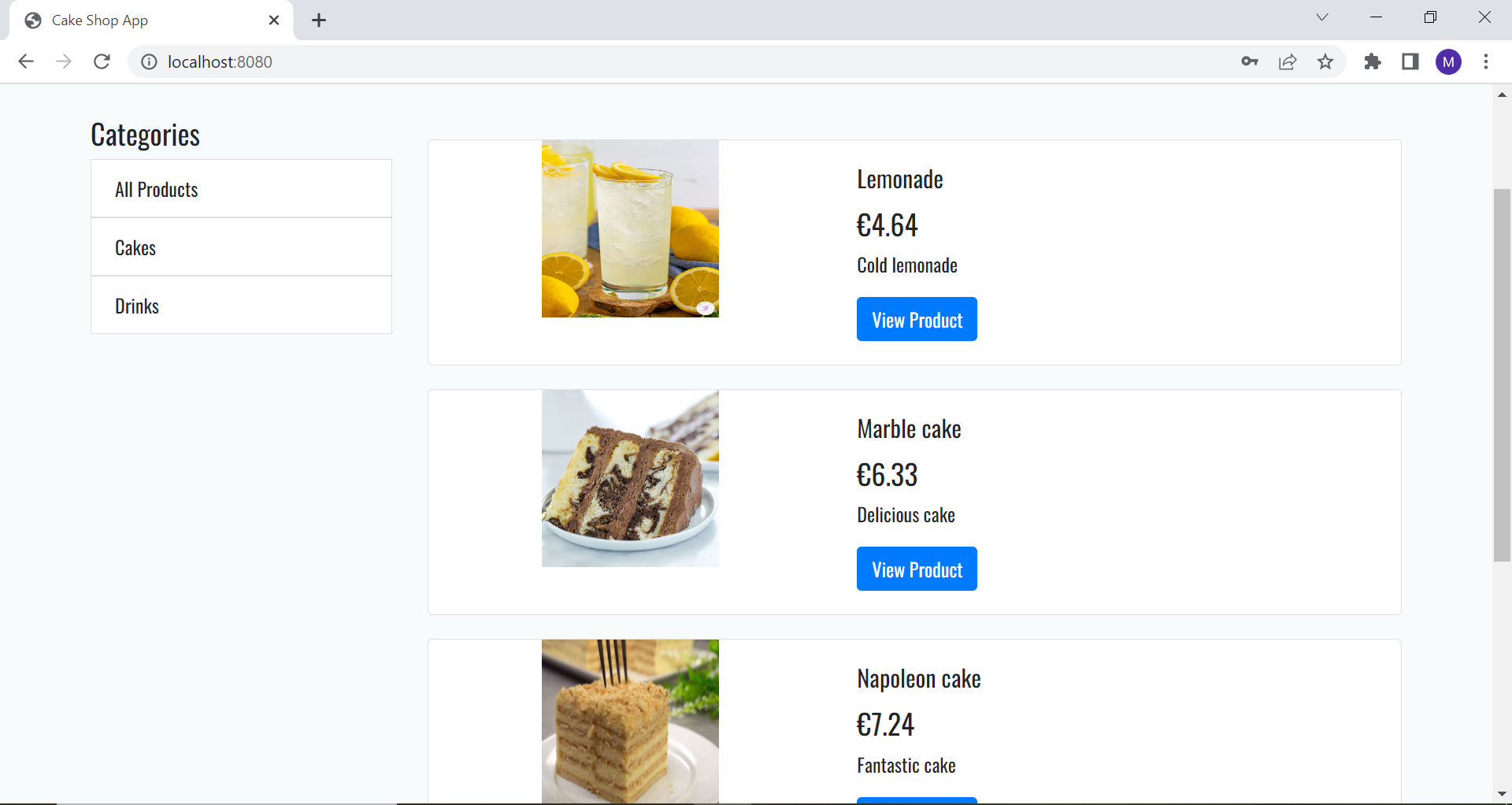The width and height of the screenshot is (1512, 805).
Task: Click the share icon in the toolbar
Action: tap(1287, 61)
